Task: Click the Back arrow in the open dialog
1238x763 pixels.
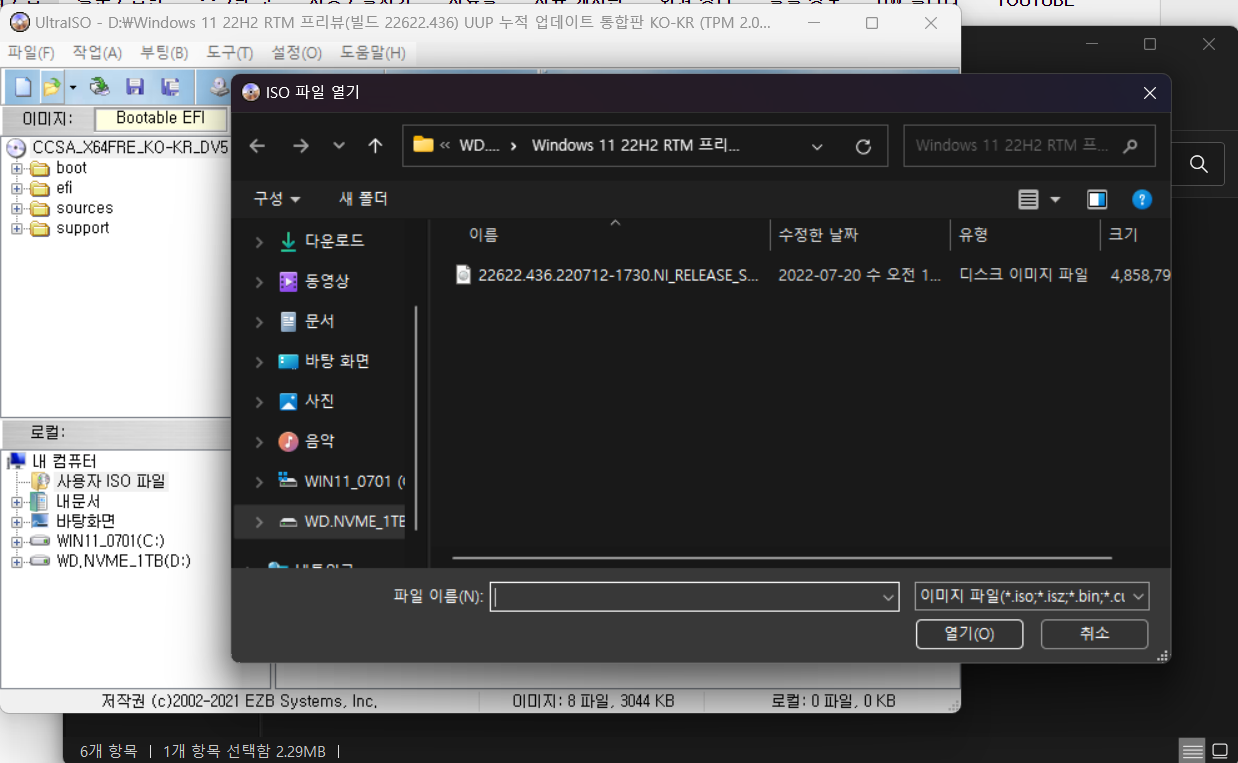Action: 257,146
